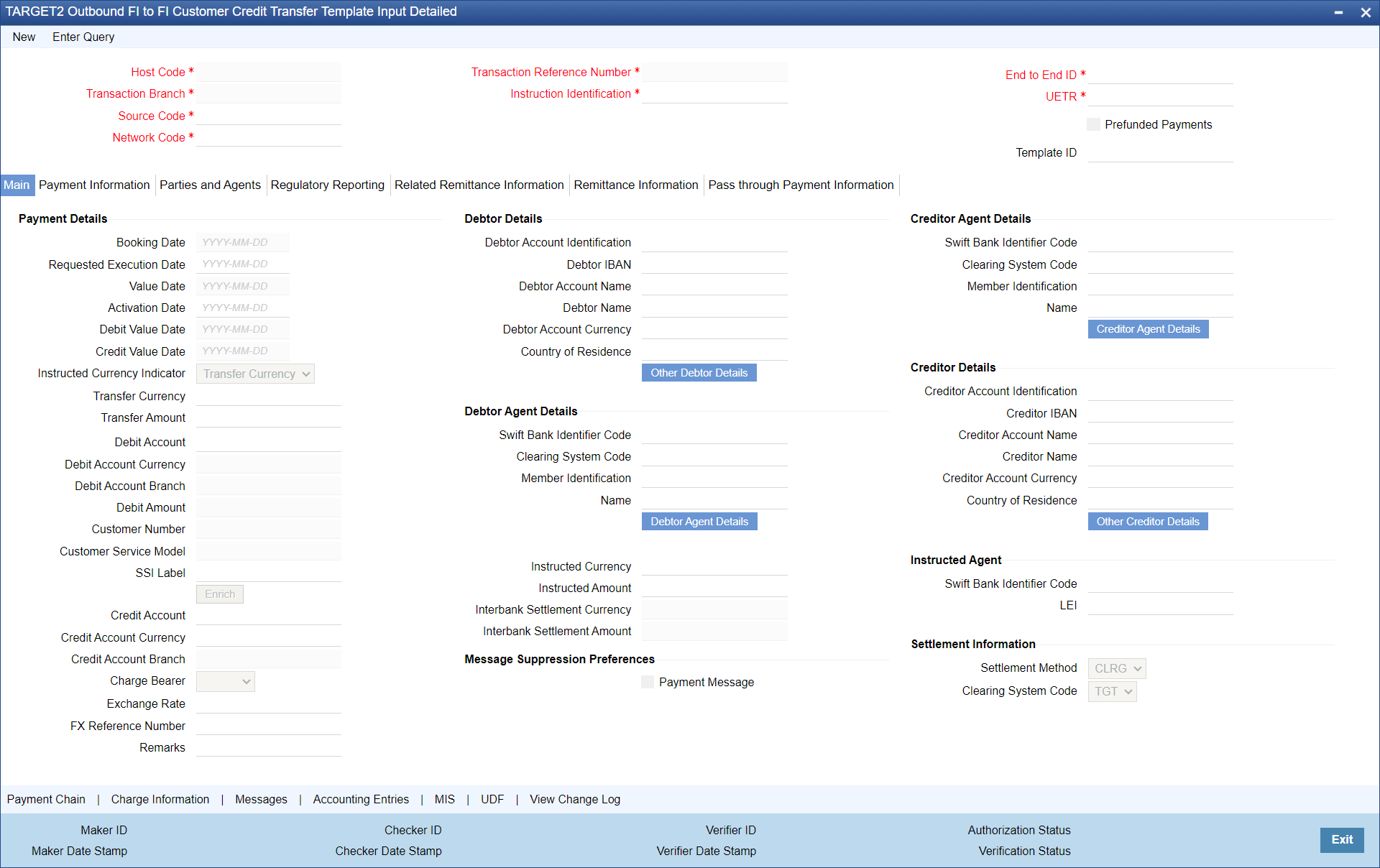The width and height of the screenshot is (1380, 868).
Task: Click the Requested Execution Date field
Action: 243,264
